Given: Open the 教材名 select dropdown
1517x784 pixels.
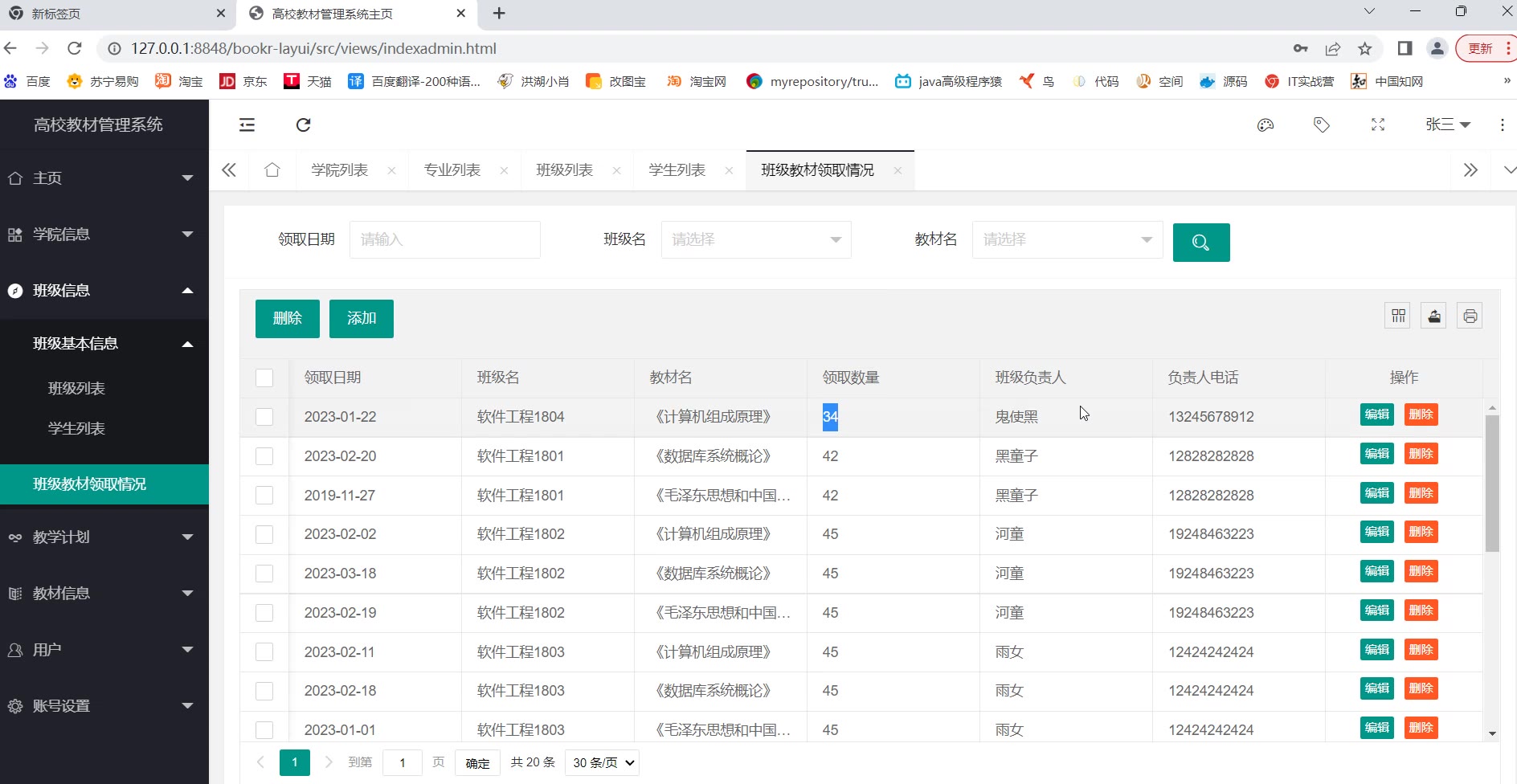Looking at the screenshot, I should pyautogui.click(x=1067, y=239).
